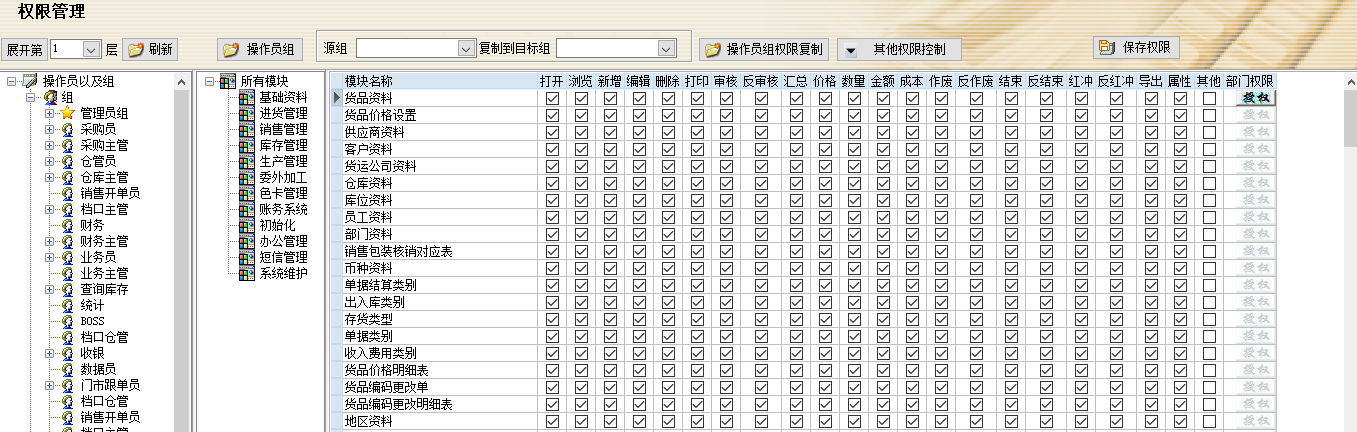Screen dimensions: 1357x432
Task: Click 授权 button in 货品资料 row
Action: tap(1257, 98)
